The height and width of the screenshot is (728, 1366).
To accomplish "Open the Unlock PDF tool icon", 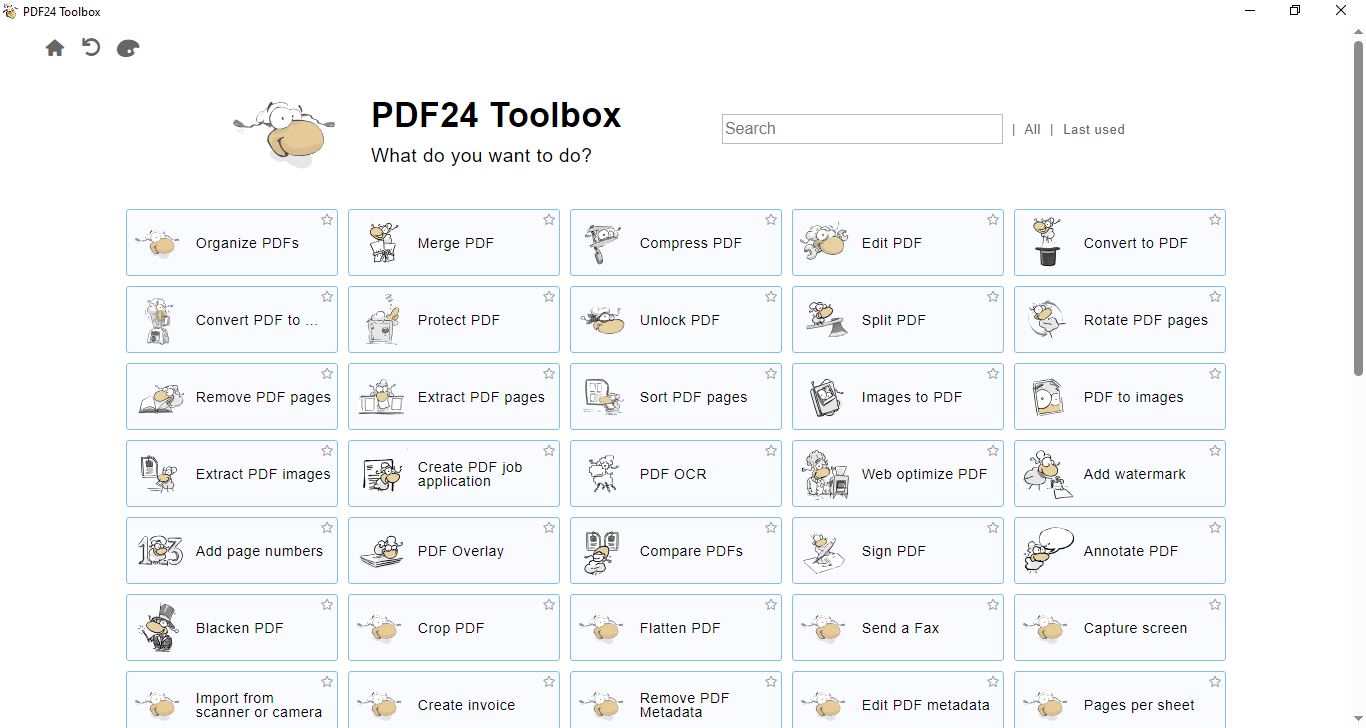I will pyautogui.click(x=603, y=320).
